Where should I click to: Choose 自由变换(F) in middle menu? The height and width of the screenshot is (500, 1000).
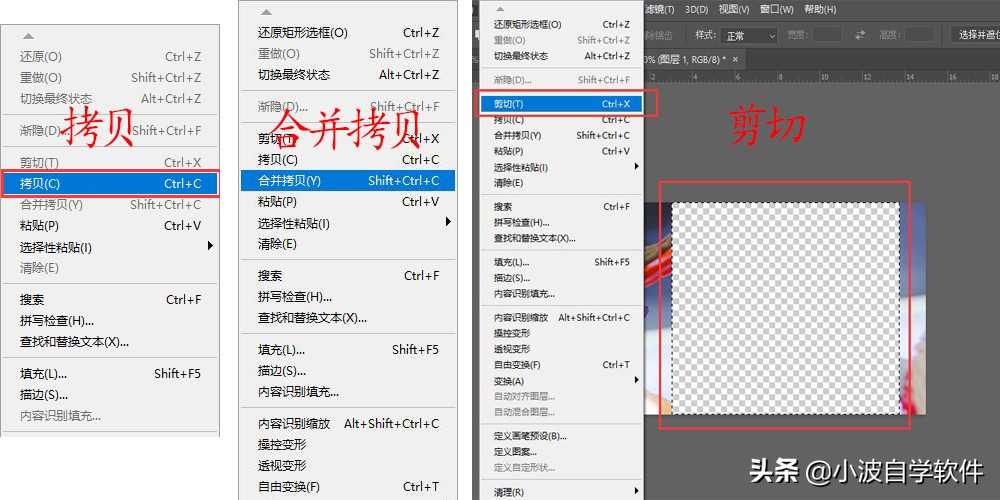click(x=348, y=487)
